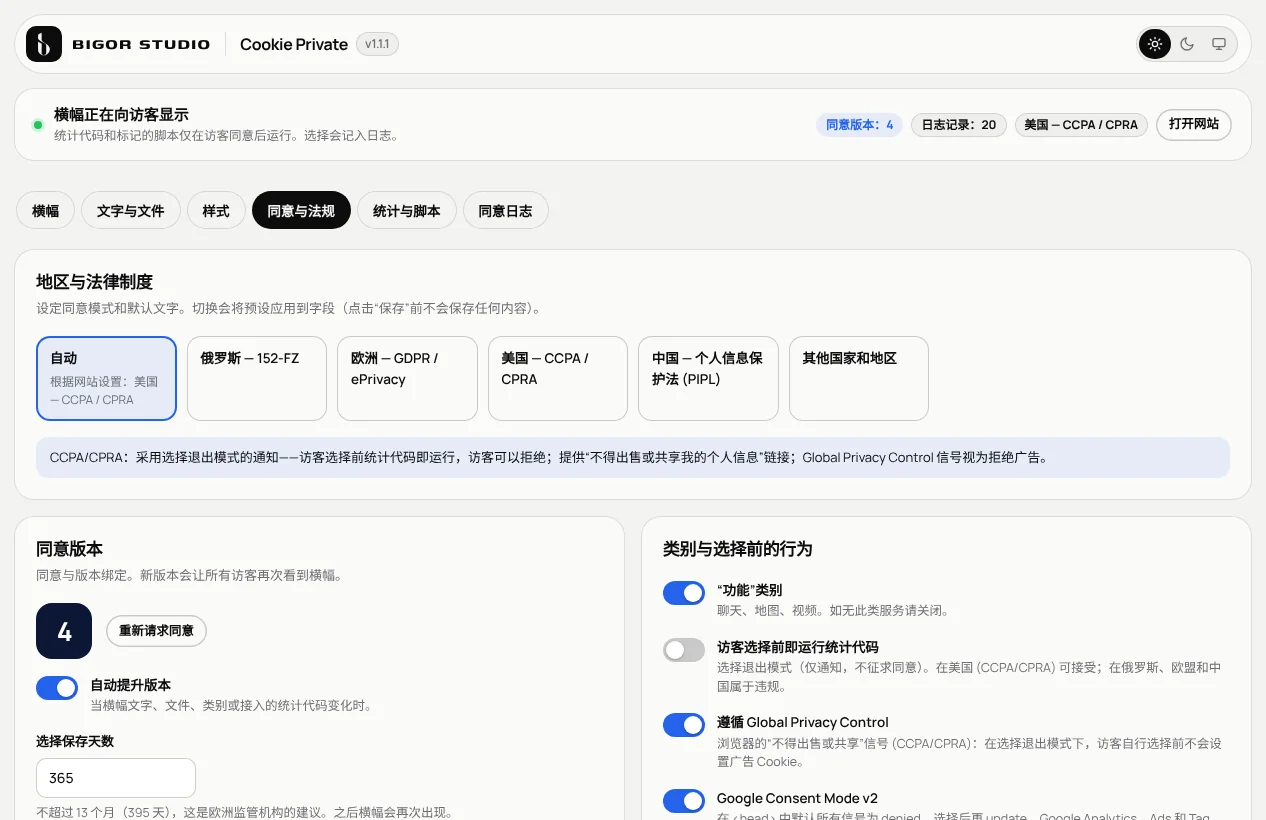Click the green banner status dot

38,125
